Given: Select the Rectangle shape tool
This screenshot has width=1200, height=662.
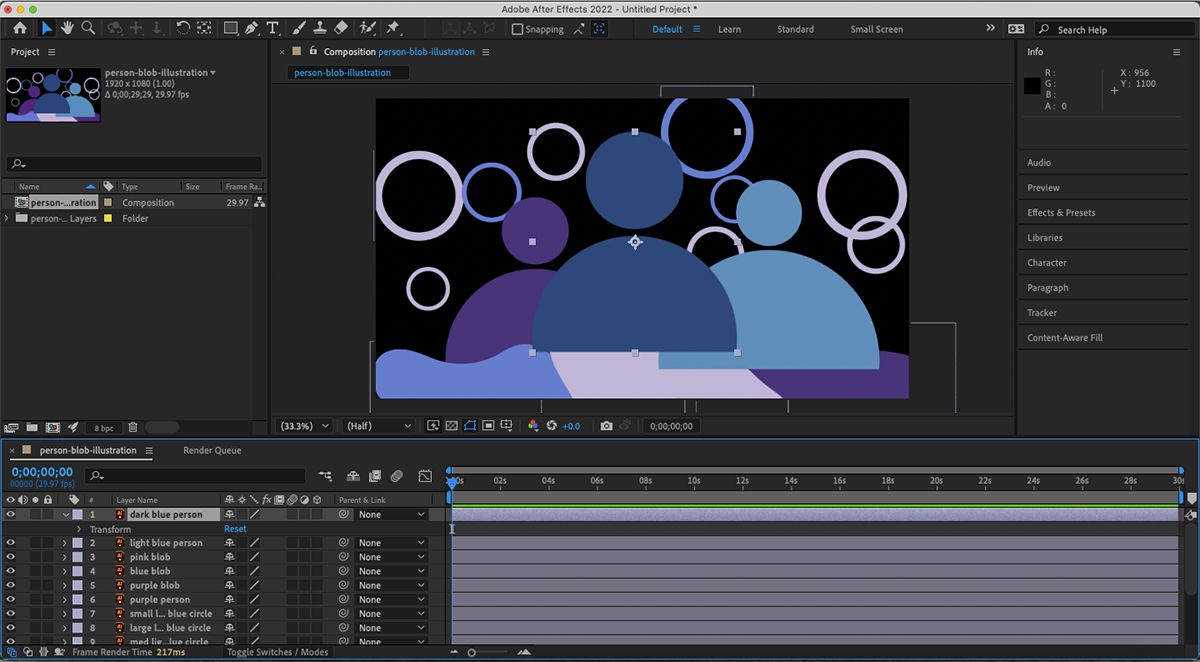Looking at the screenshot, I should pyautogui.click(x=231, y=28).
